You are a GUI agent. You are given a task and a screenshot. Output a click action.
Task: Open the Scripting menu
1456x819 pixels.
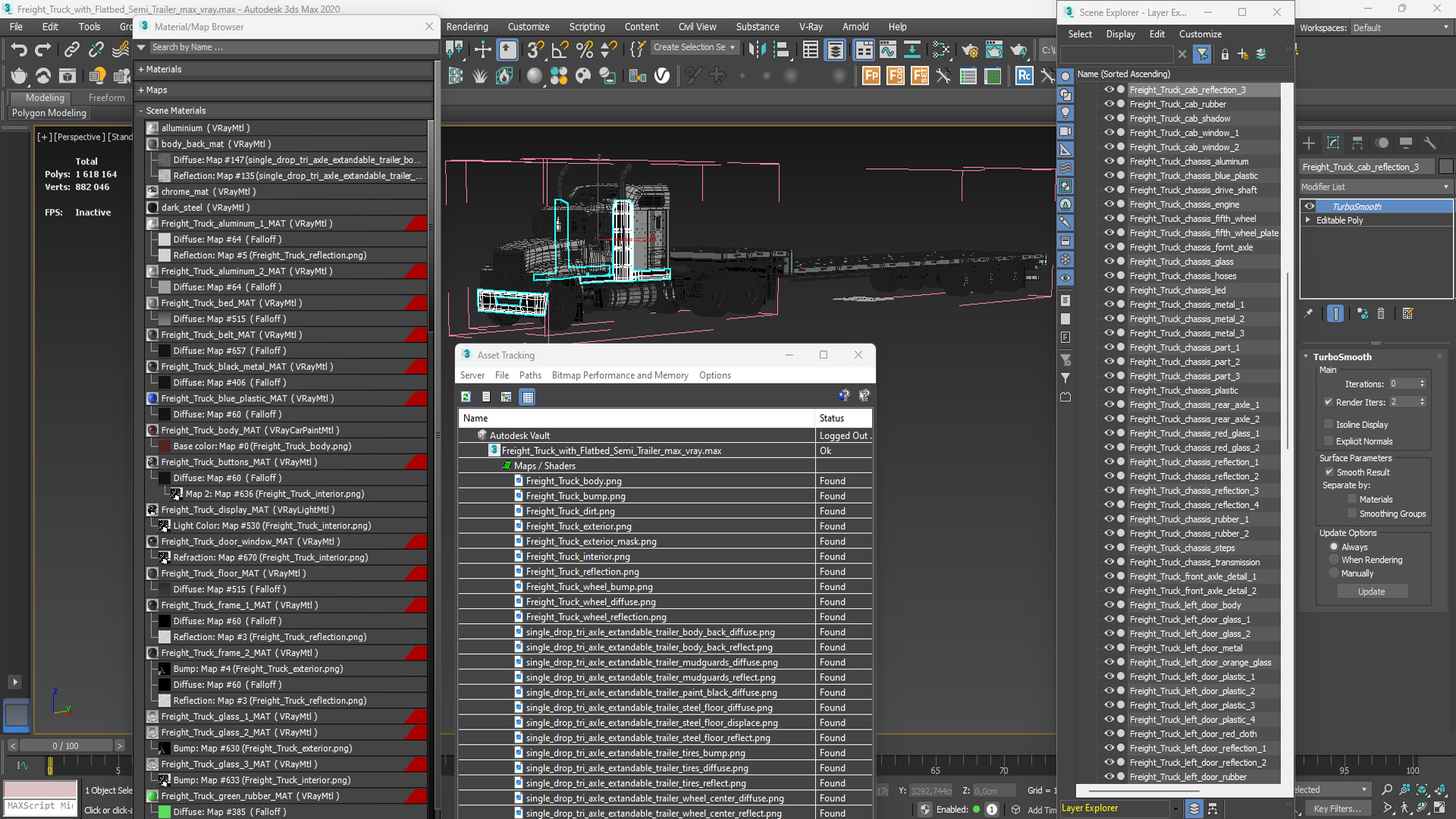click(x=587, y=27)
